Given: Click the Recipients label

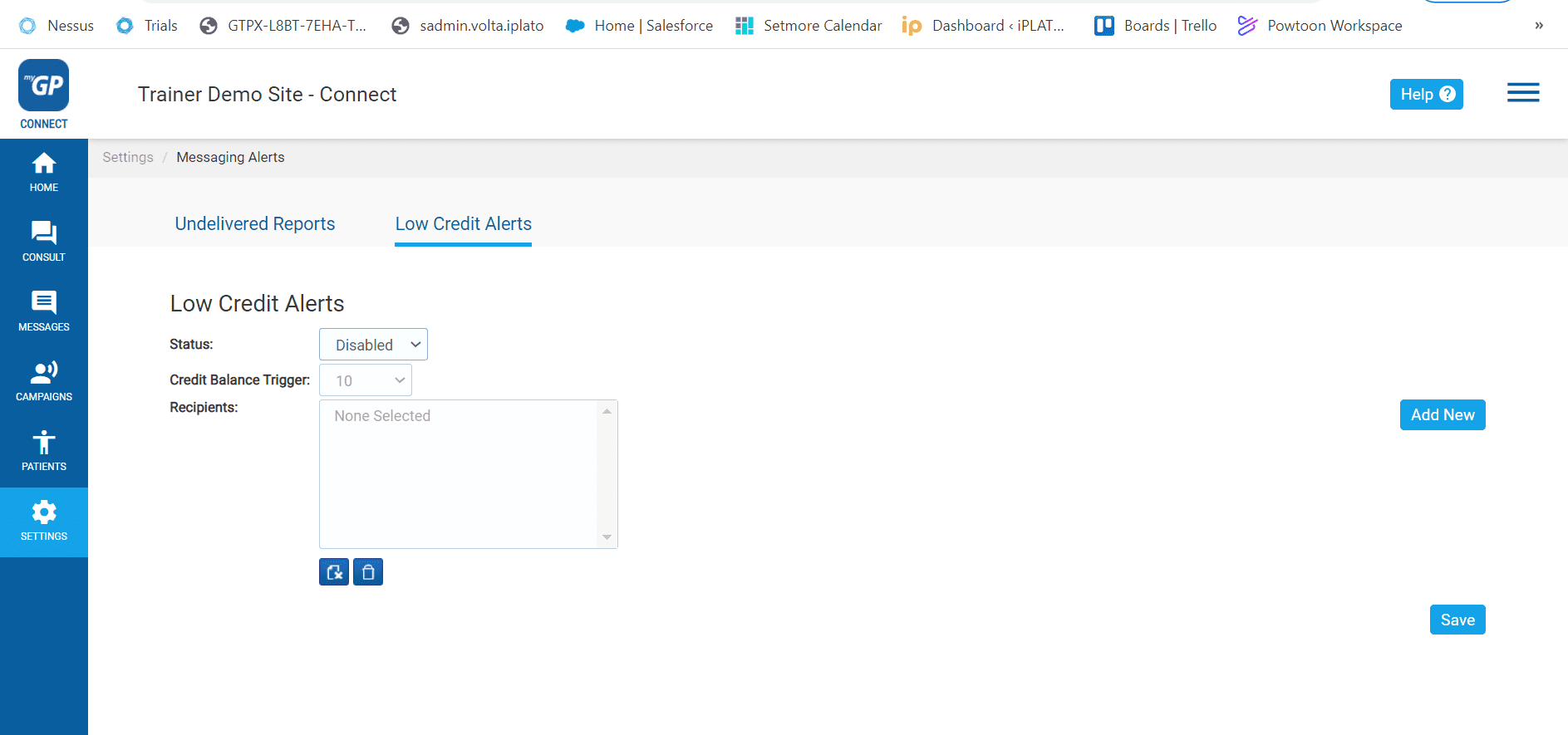Looking at the screenshot, I should click(204, 408).
